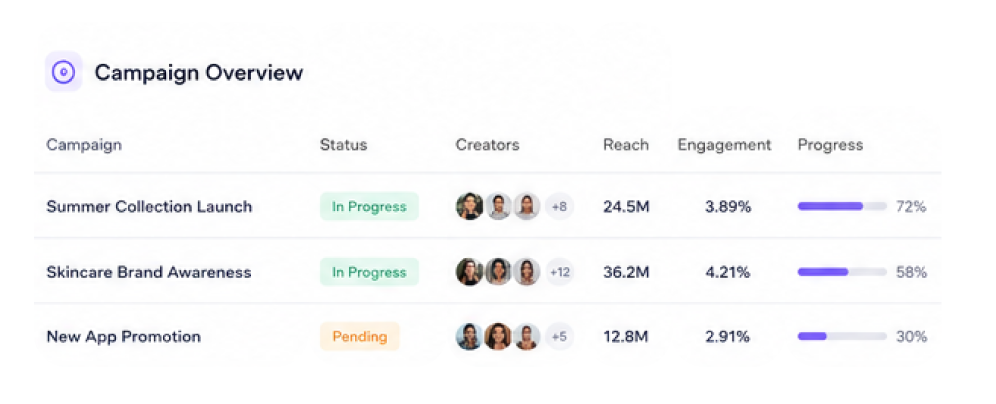Click the 72% progress bar
Viewport: 996px width, 404px height.
click(842, 206)
